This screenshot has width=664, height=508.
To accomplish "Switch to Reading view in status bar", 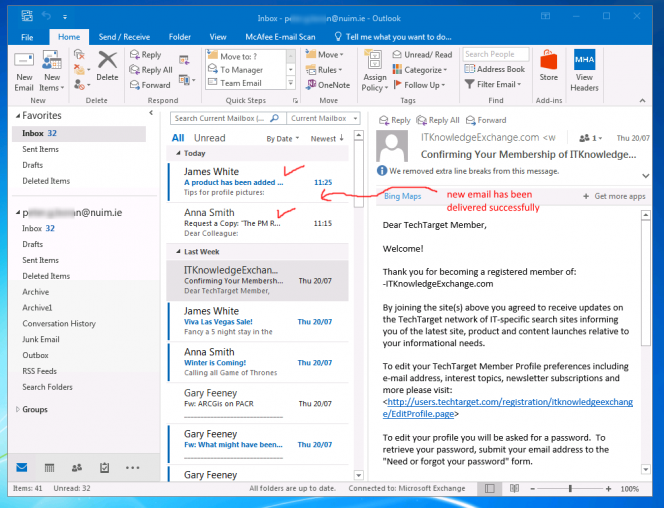I will coord(514,489).
